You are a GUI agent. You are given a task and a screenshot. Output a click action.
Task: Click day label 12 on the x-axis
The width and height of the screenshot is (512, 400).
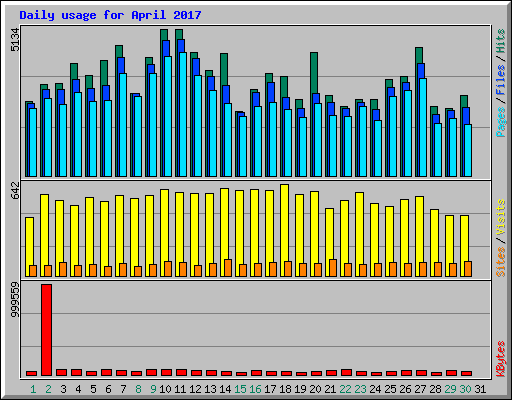pyautogui.click(x=195, y=389)
